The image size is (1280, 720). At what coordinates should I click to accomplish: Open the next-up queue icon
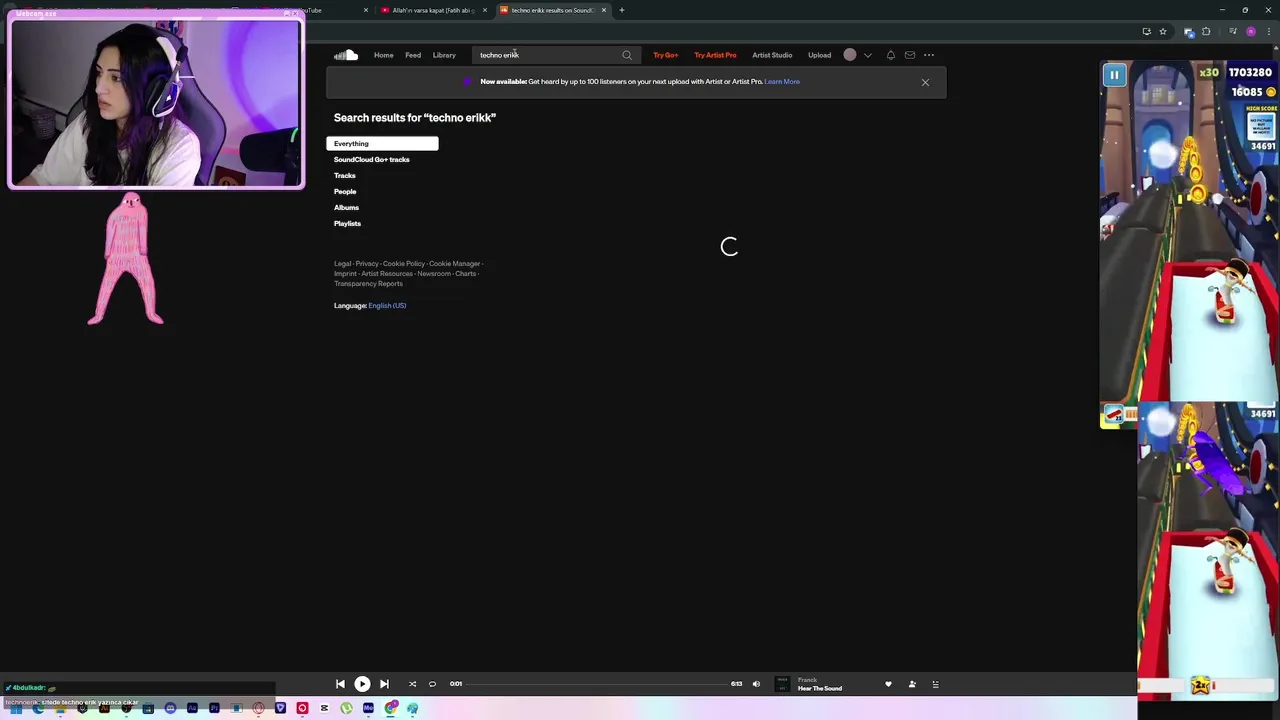[x=935, y=684]
